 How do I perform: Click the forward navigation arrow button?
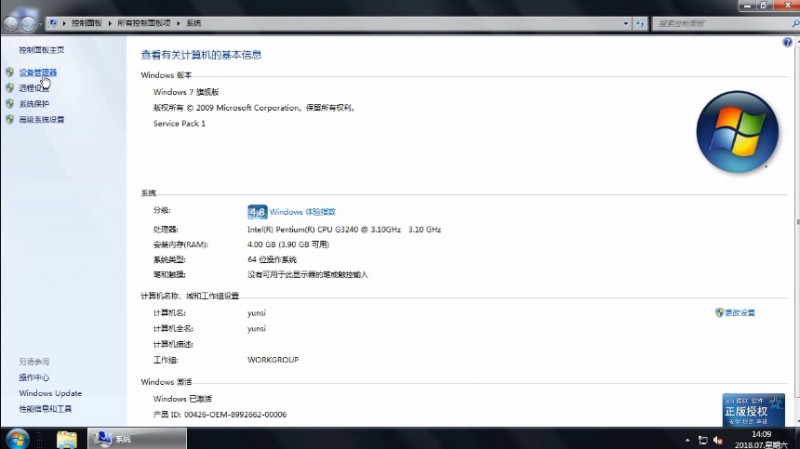28,23
